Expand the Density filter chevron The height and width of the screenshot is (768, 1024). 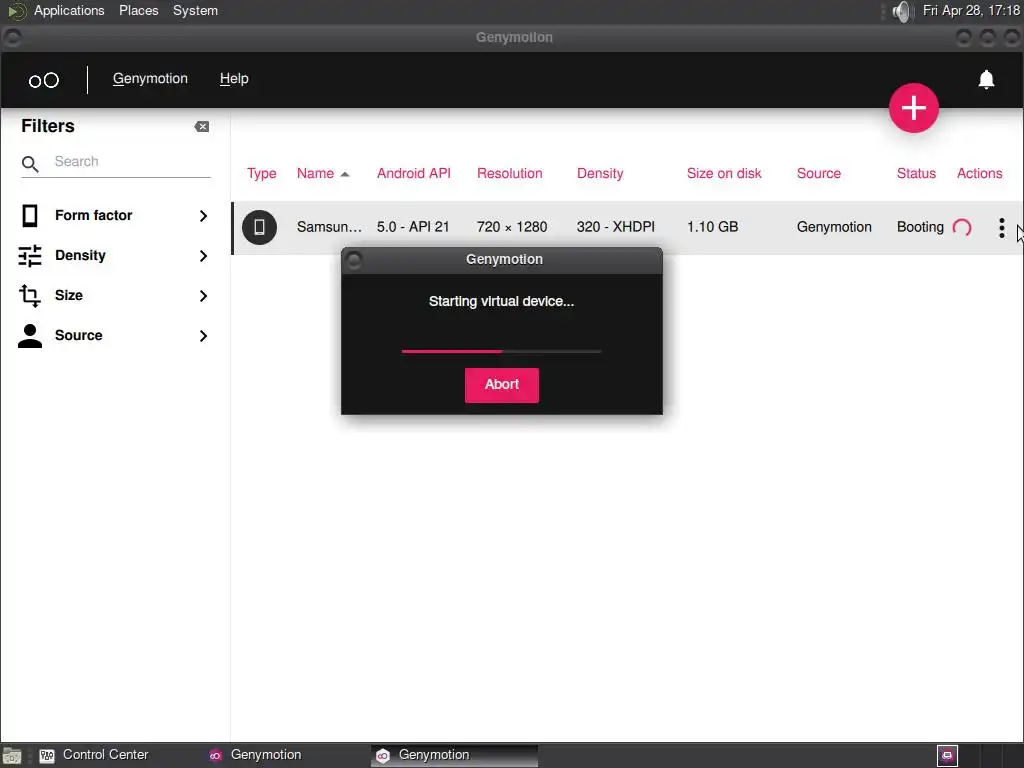click(203, 256)
